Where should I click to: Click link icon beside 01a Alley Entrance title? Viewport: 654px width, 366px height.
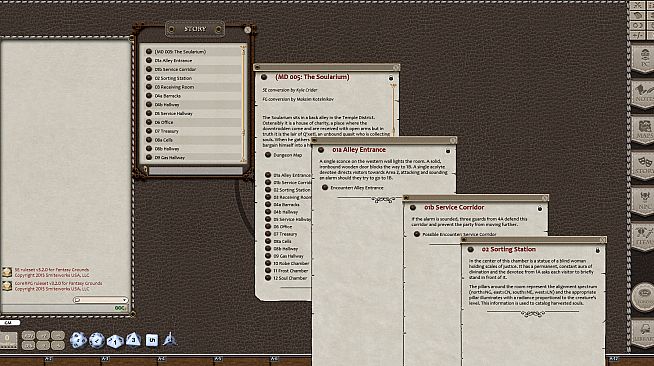click(x=321, y=150)
